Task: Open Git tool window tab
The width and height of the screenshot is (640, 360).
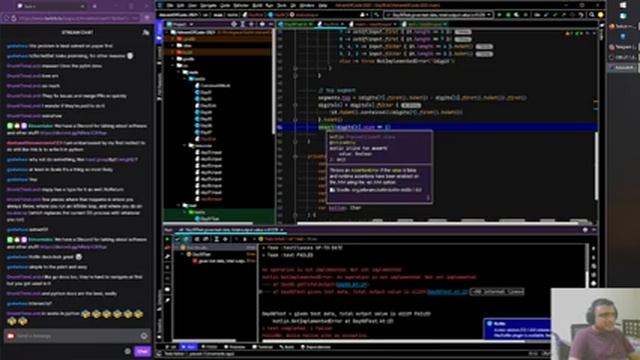Action: pos(172,347)
